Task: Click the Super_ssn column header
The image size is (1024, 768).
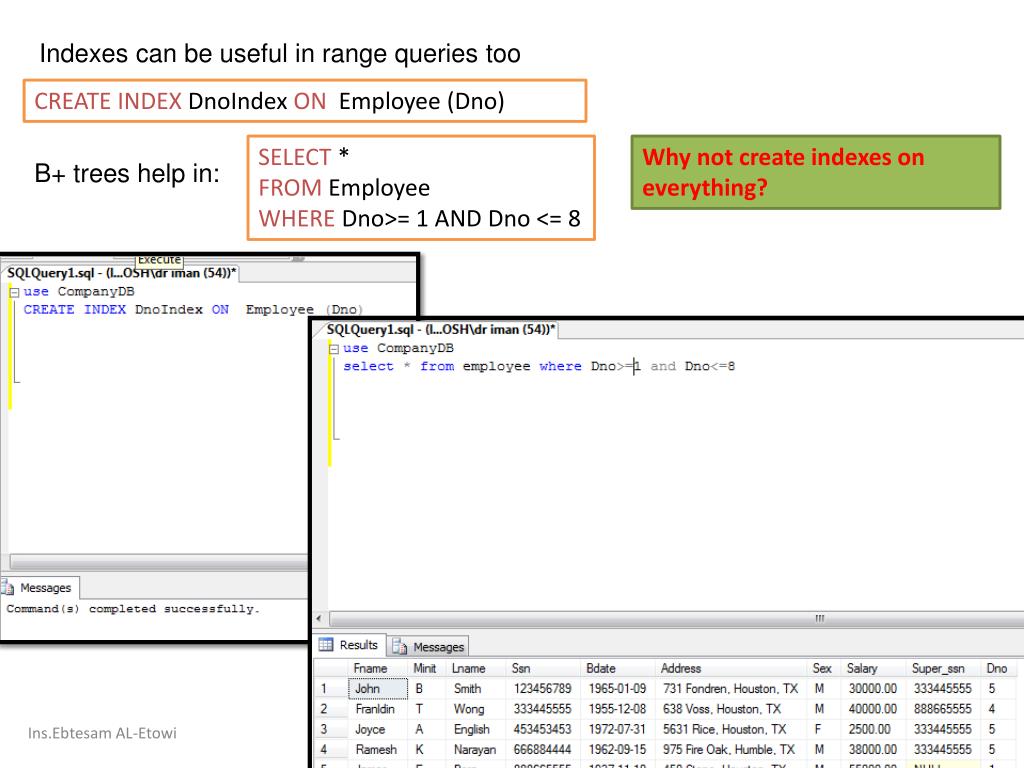Action: 944,668
